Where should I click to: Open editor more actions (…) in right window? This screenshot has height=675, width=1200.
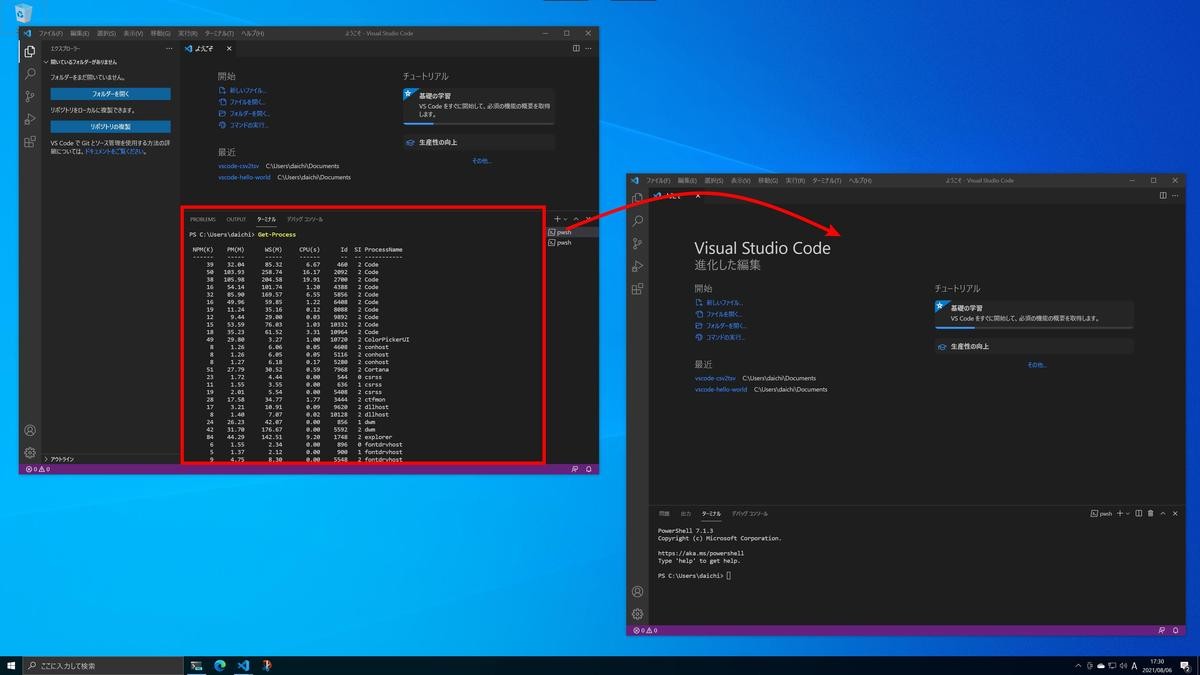tap(1176, 195)
